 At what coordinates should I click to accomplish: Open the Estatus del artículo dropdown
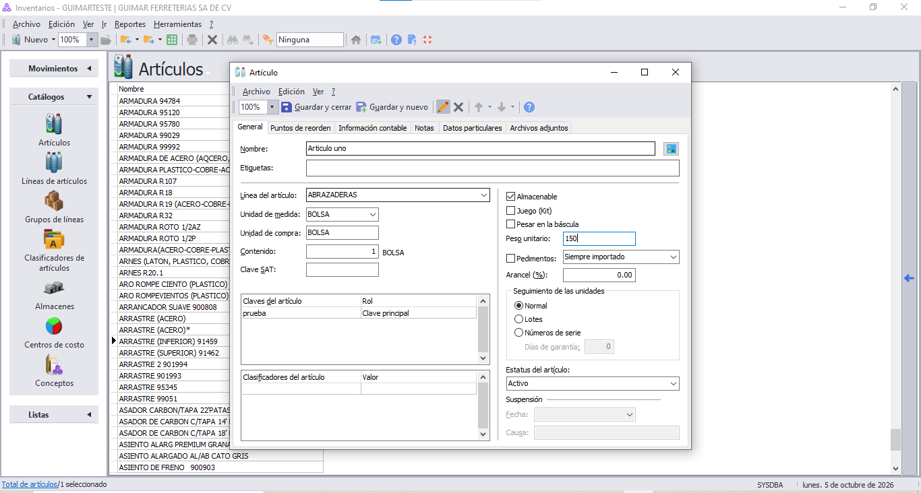[x=673, y=384]
